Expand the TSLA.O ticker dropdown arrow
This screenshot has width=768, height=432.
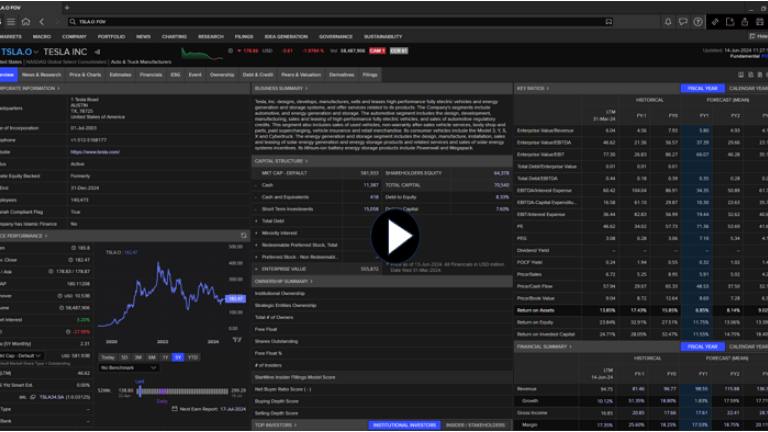(35, 52)
